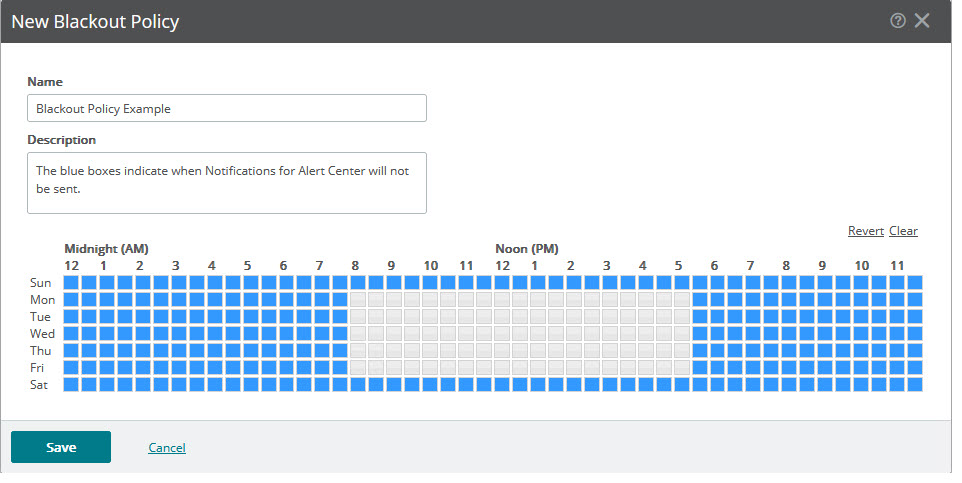
Task: Toggle the Tuesday 10 PM blue box
Action: [x=861, y=316]
